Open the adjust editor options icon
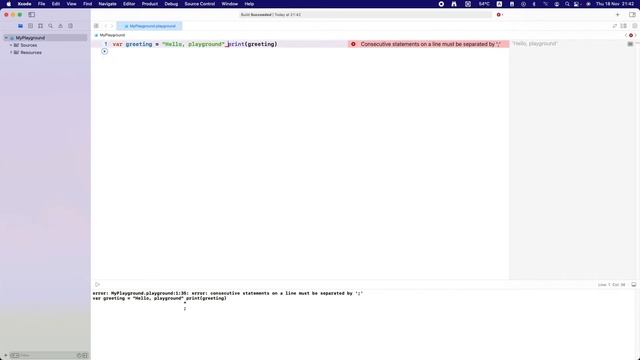 pyautogui.click(x=624, y=26)
